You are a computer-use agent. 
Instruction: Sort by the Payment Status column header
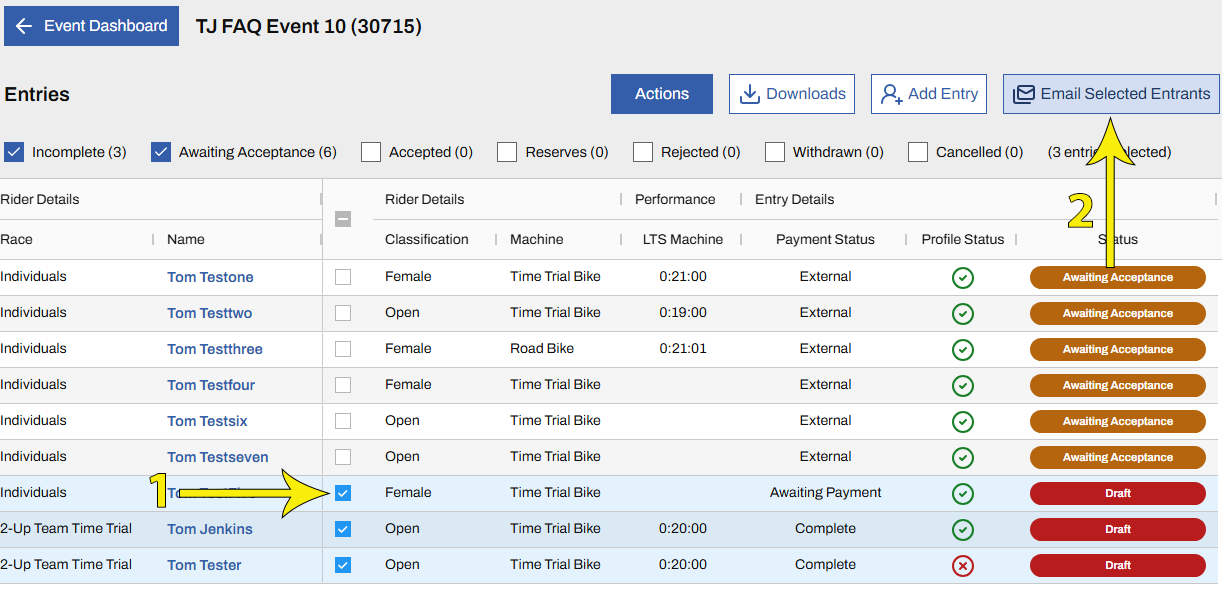825,239
